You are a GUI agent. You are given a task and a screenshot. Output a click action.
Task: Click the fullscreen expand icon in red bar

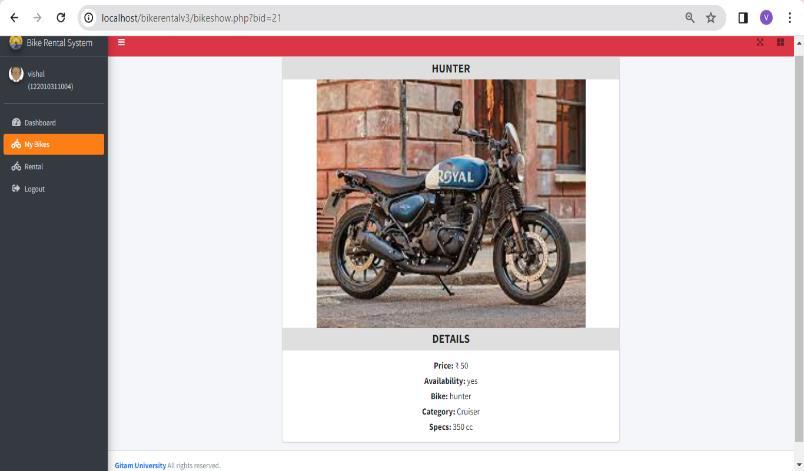760,42
